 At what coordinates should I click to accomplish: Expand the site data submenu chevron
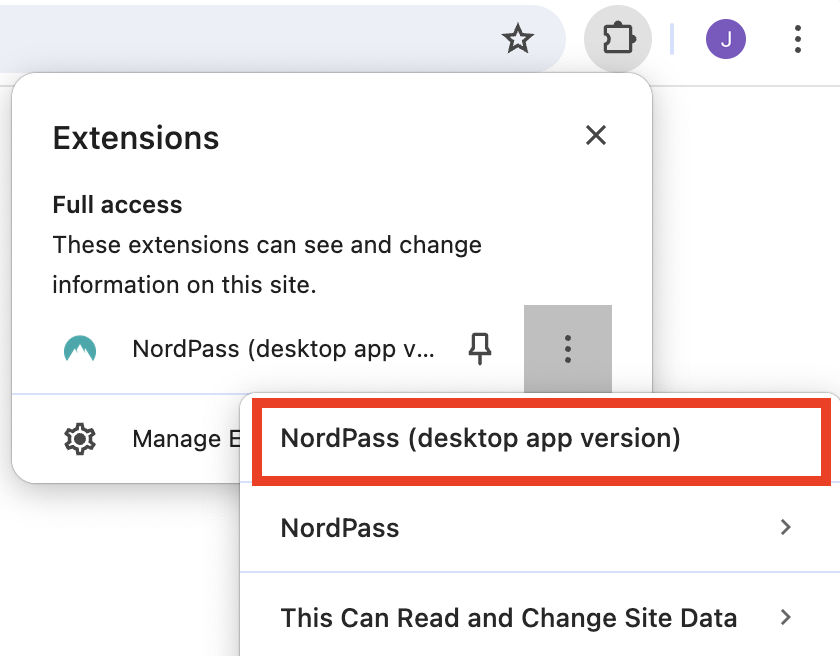pyautogui.click(x=786, y=618)
